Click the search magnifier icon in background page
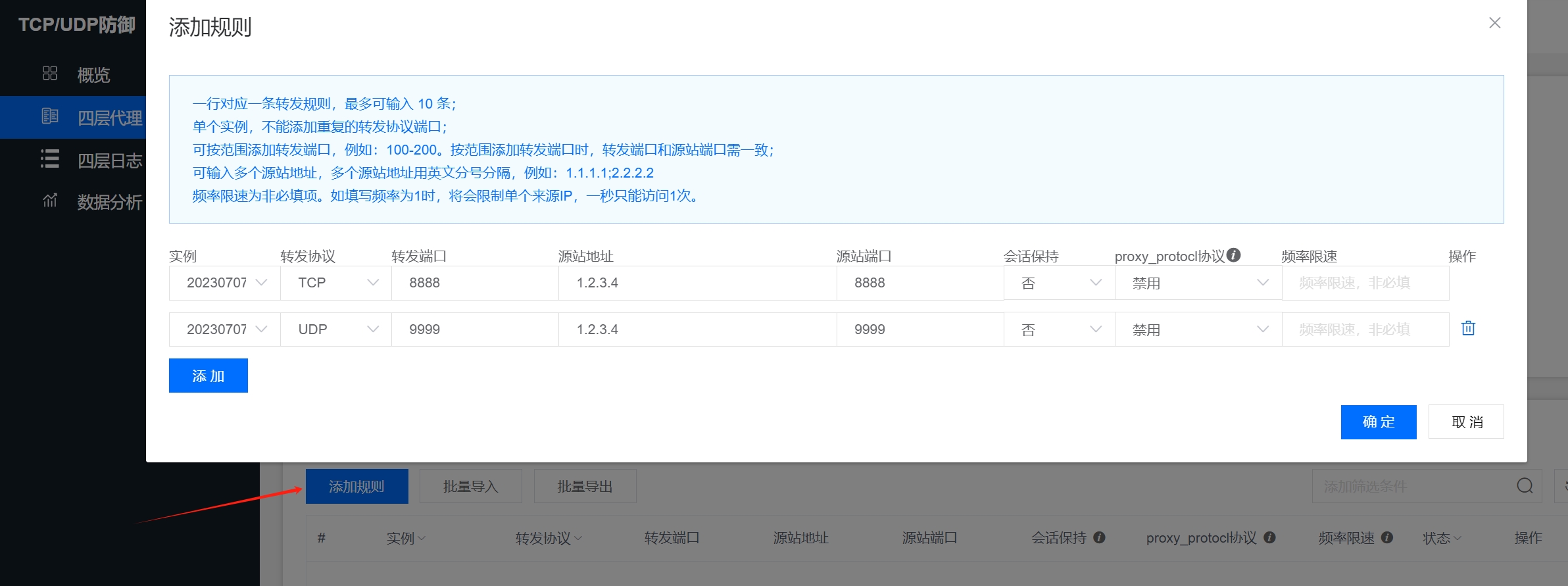The image size is (1568, 586). click(1525, 486)
